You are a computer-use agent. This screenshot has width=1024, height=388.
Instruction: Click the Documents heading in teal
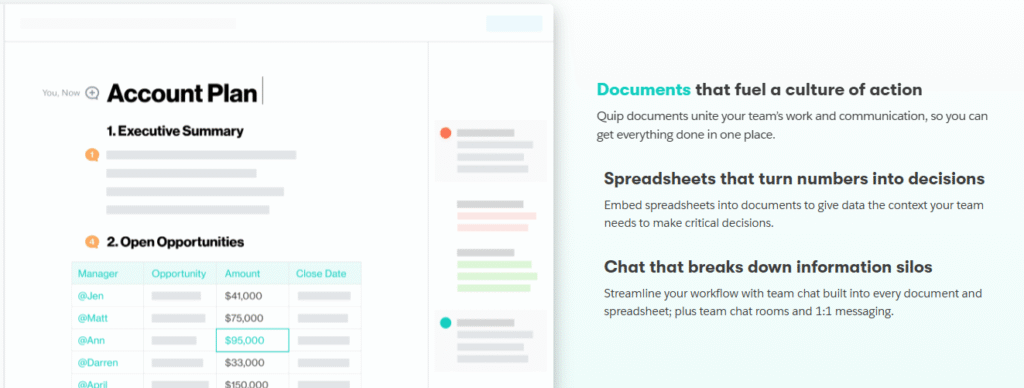(x=644, y=89)
